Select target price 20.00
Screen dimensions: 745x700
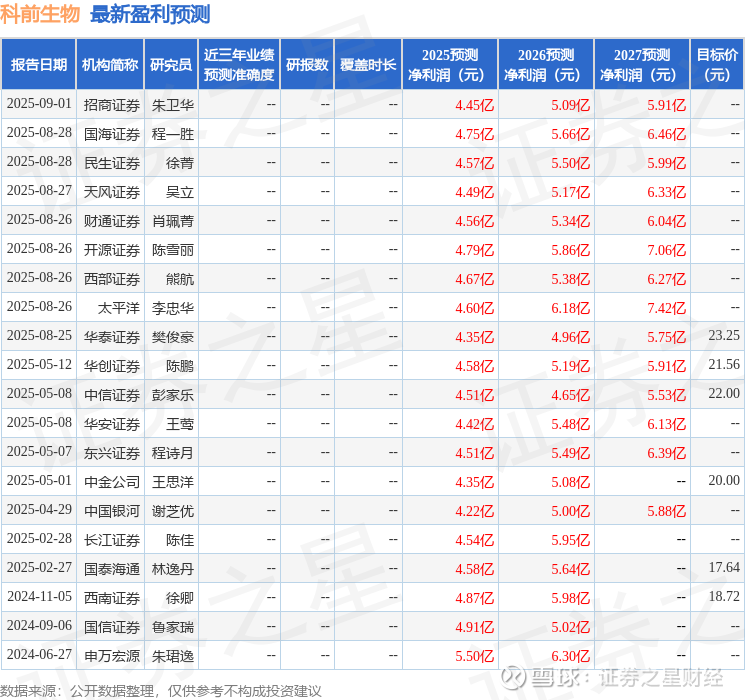pos(724,480)
